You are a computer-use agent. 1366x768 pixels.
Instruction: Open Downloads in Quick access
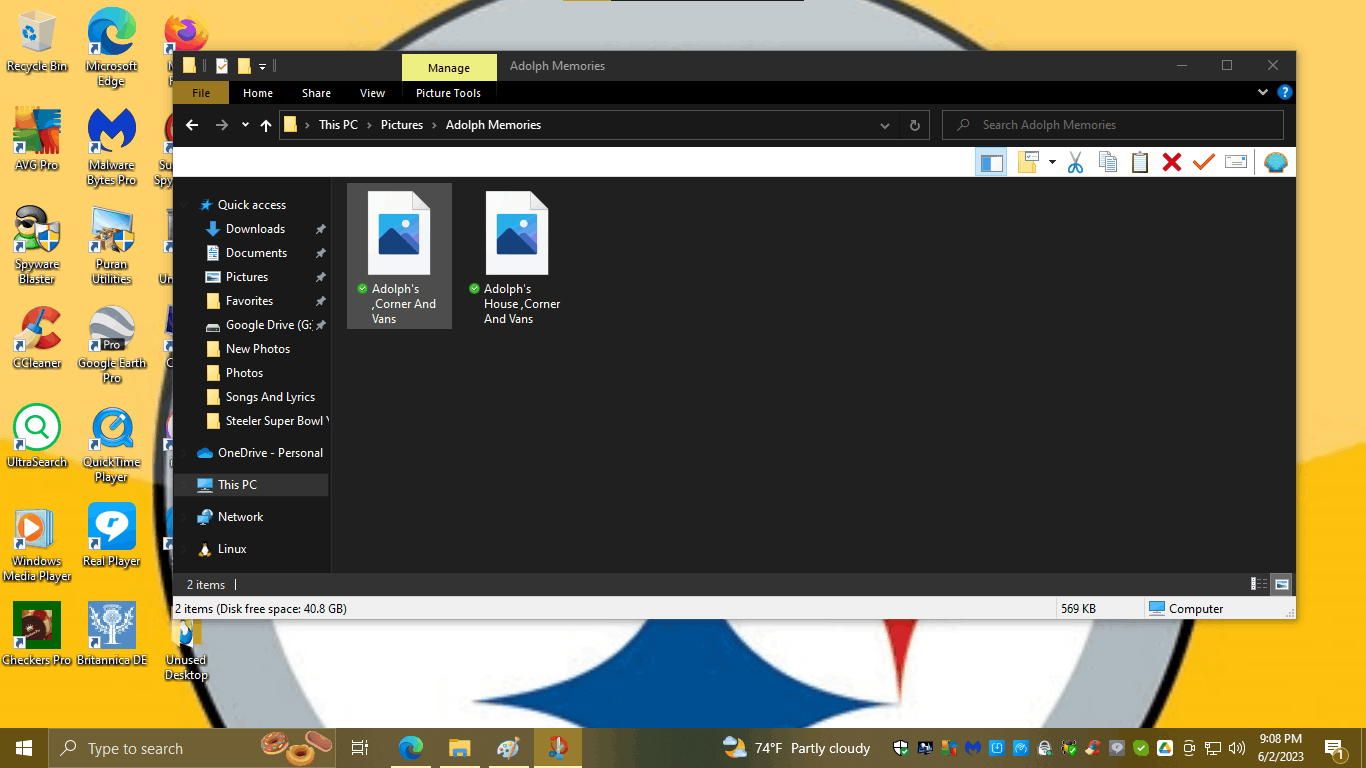tap(255, 229)
